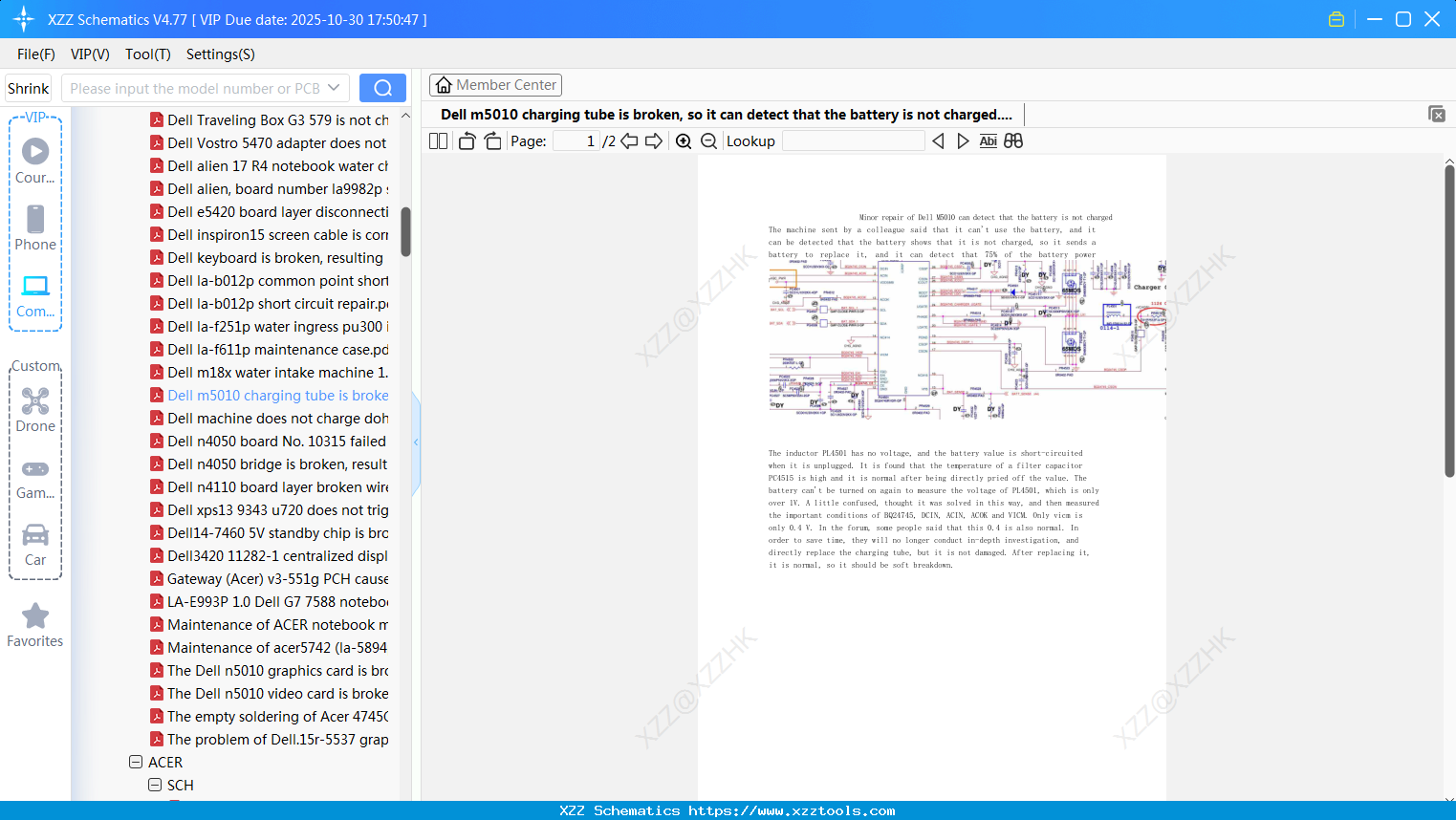Open the model number dropdown arrow
Viewport: 1456px width, 820px height.
click(334, 88)
